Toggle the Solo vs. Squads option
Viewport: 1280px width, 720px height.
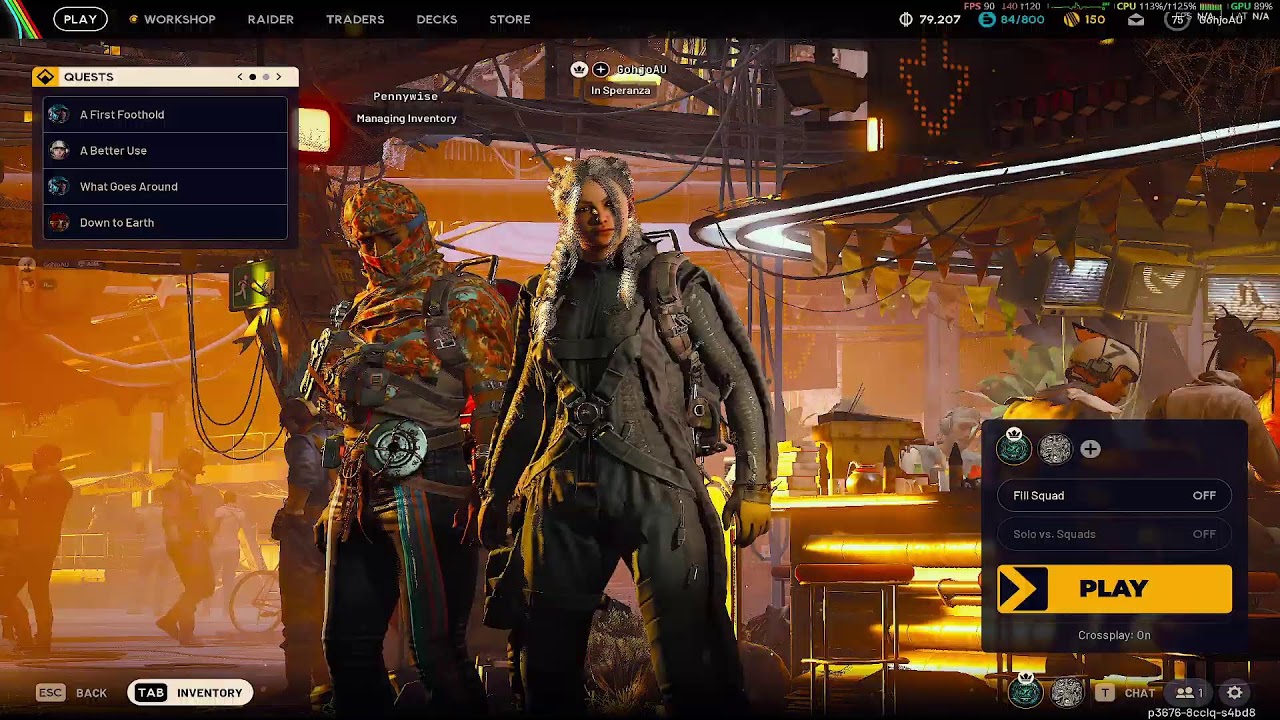click(1114, 534)
